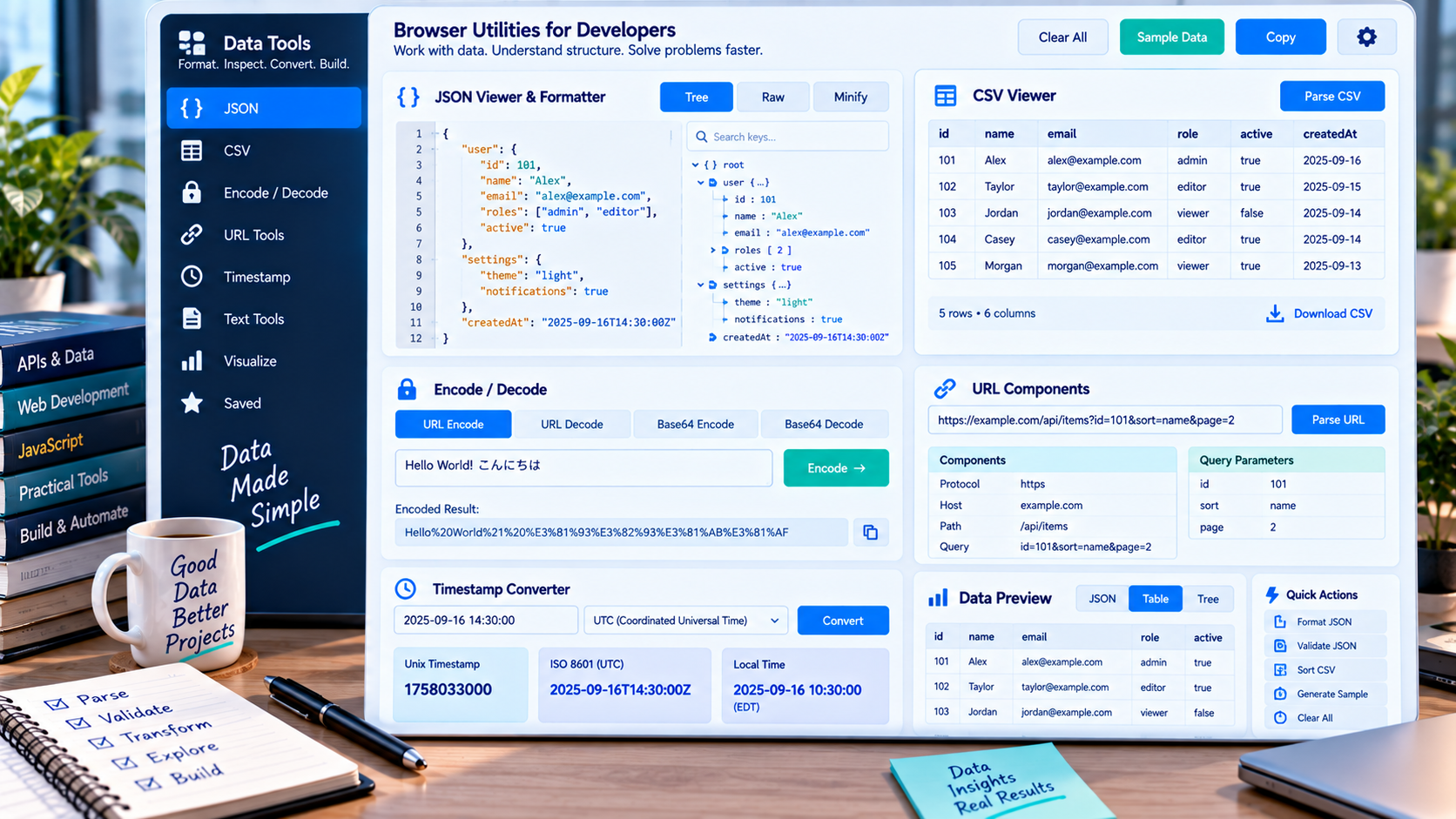Image resolution: width=1456 pixels, height=819 pixels.
Task: Collapse line 1 fold arrow in JSON editor
Action: pos(434,134)
